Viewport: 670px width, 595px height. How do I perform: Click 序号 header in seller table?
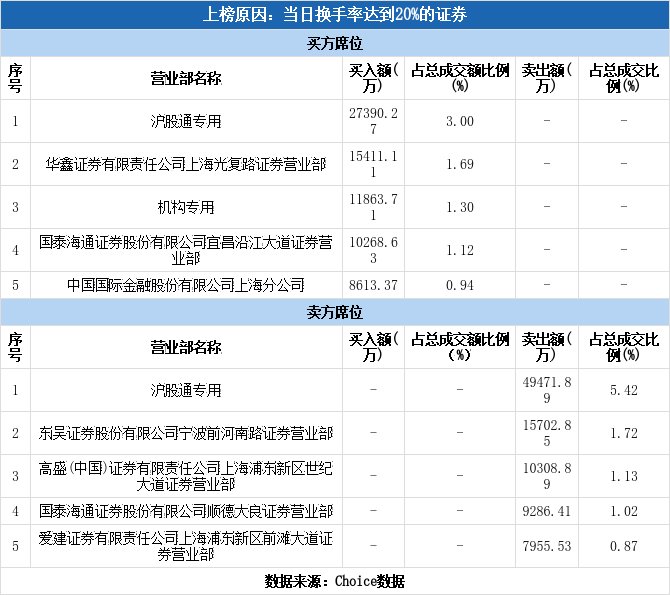pos(15,347)
